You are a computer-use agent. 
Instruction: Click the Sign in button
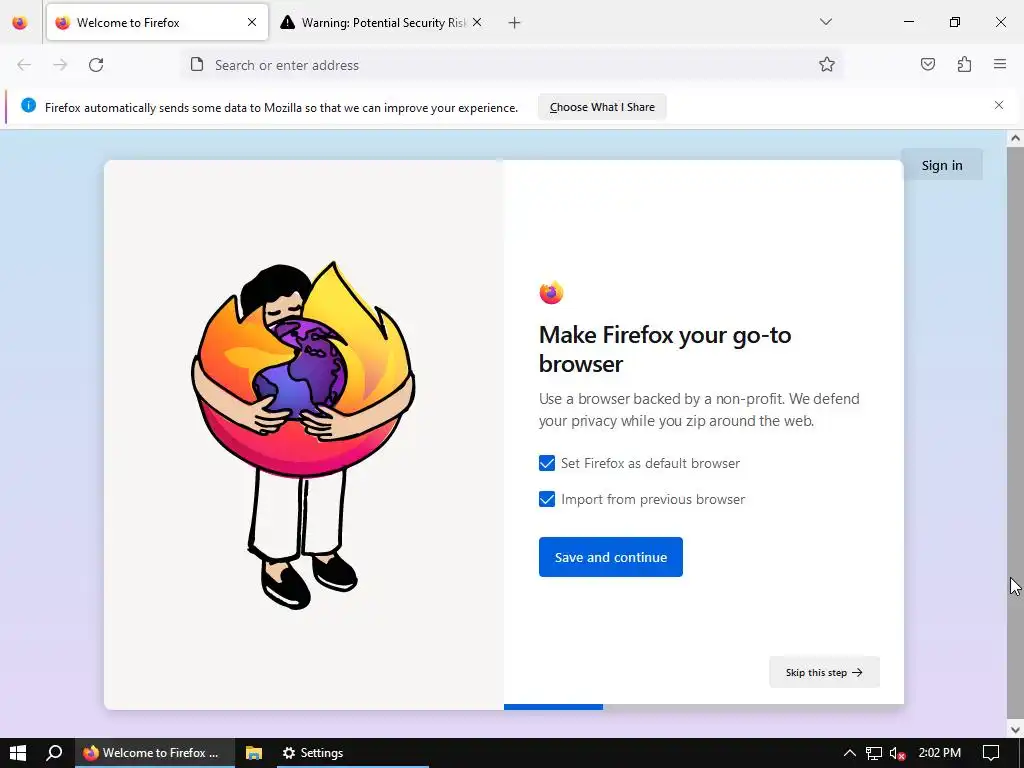tap(942, 165)
